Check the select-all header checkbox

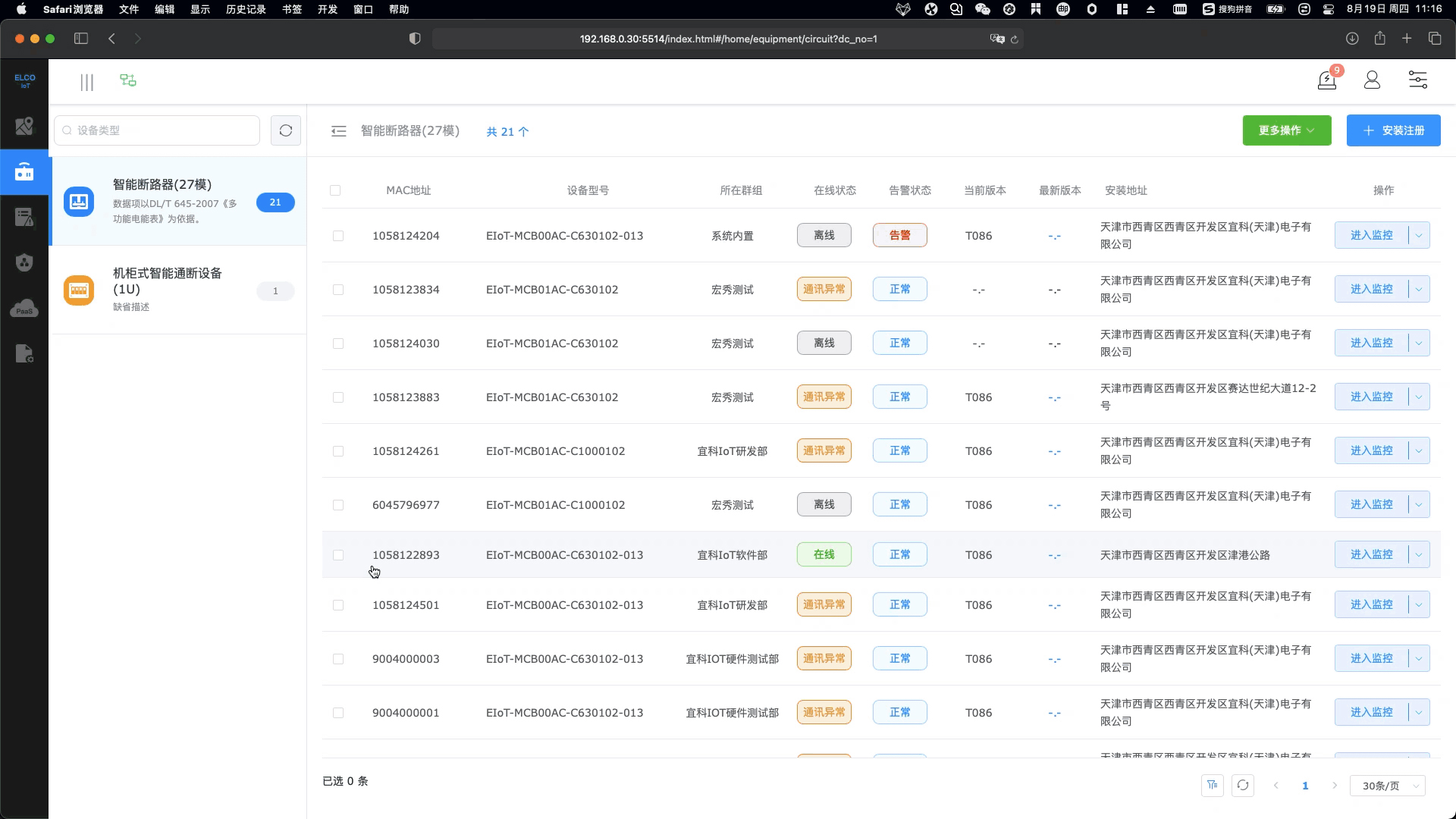click(335, 190)
